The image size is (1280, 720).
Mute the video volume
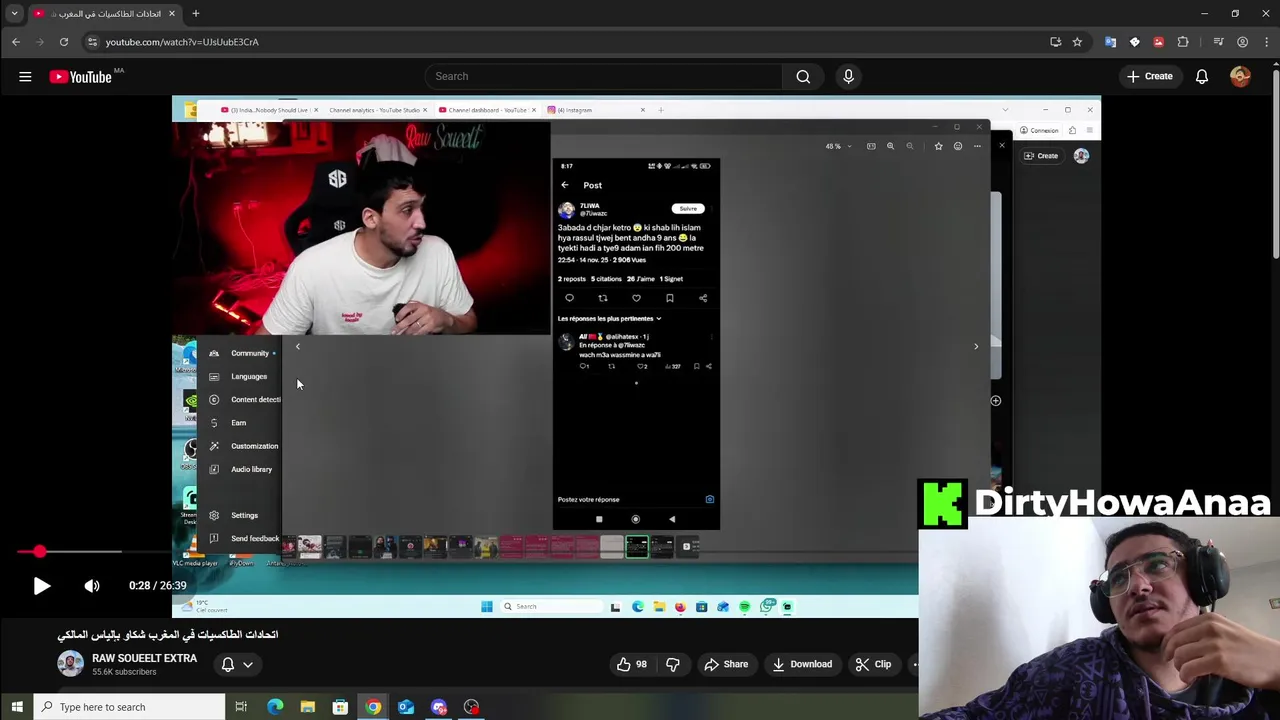pyautogui.click(x=92, y=586)
